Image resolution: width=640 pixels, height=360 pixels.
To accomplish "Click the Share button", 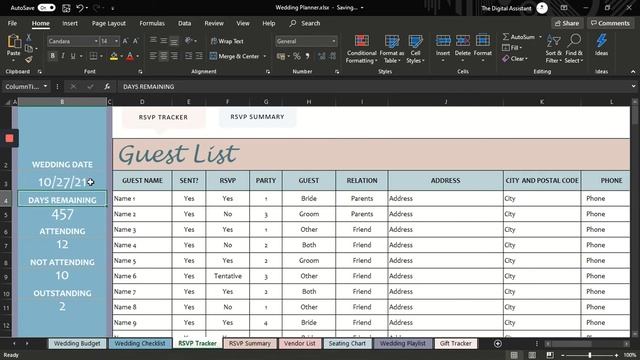I will coord(567,23).
